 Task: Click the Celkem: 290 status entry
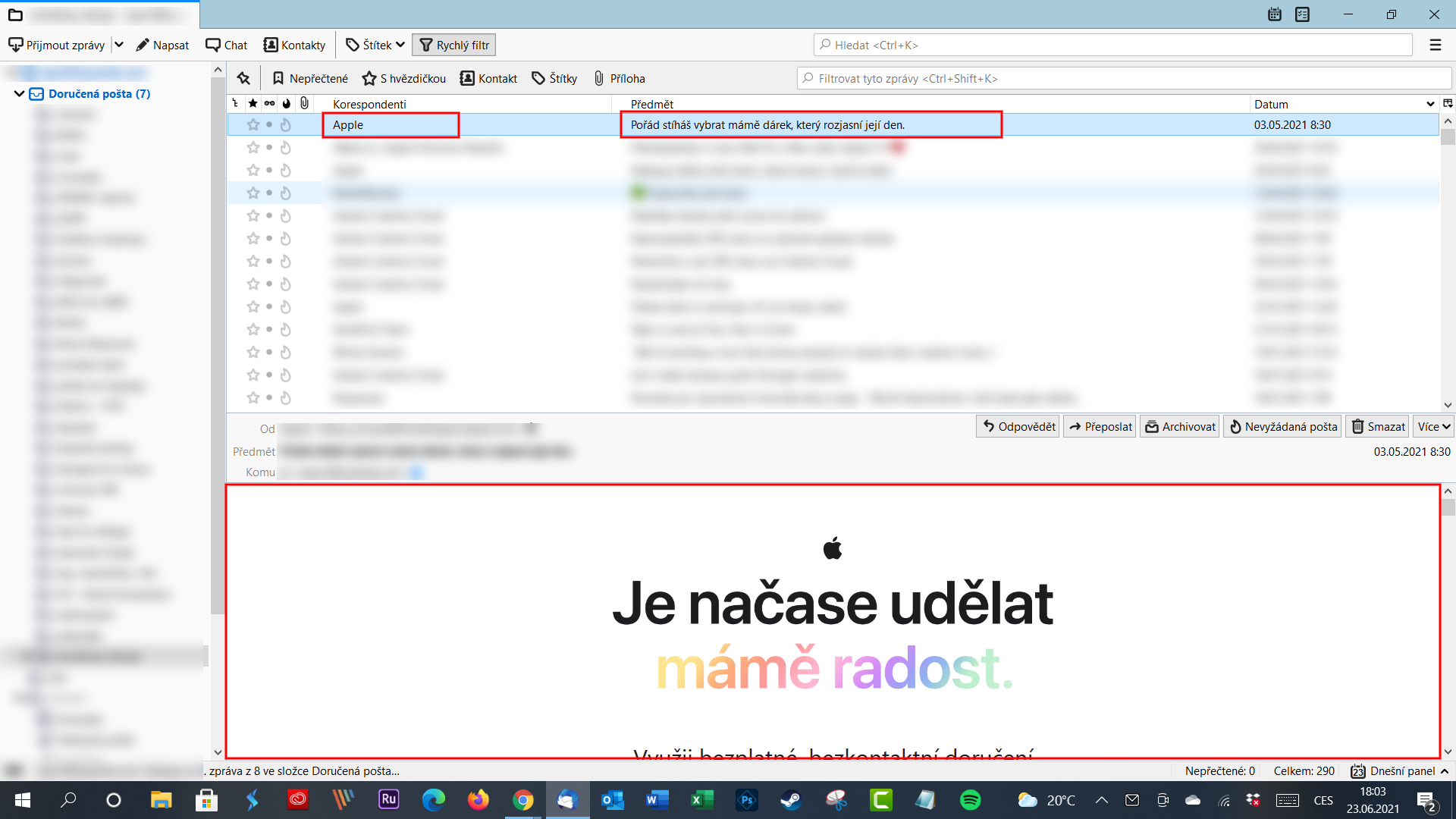point(1304,770)
